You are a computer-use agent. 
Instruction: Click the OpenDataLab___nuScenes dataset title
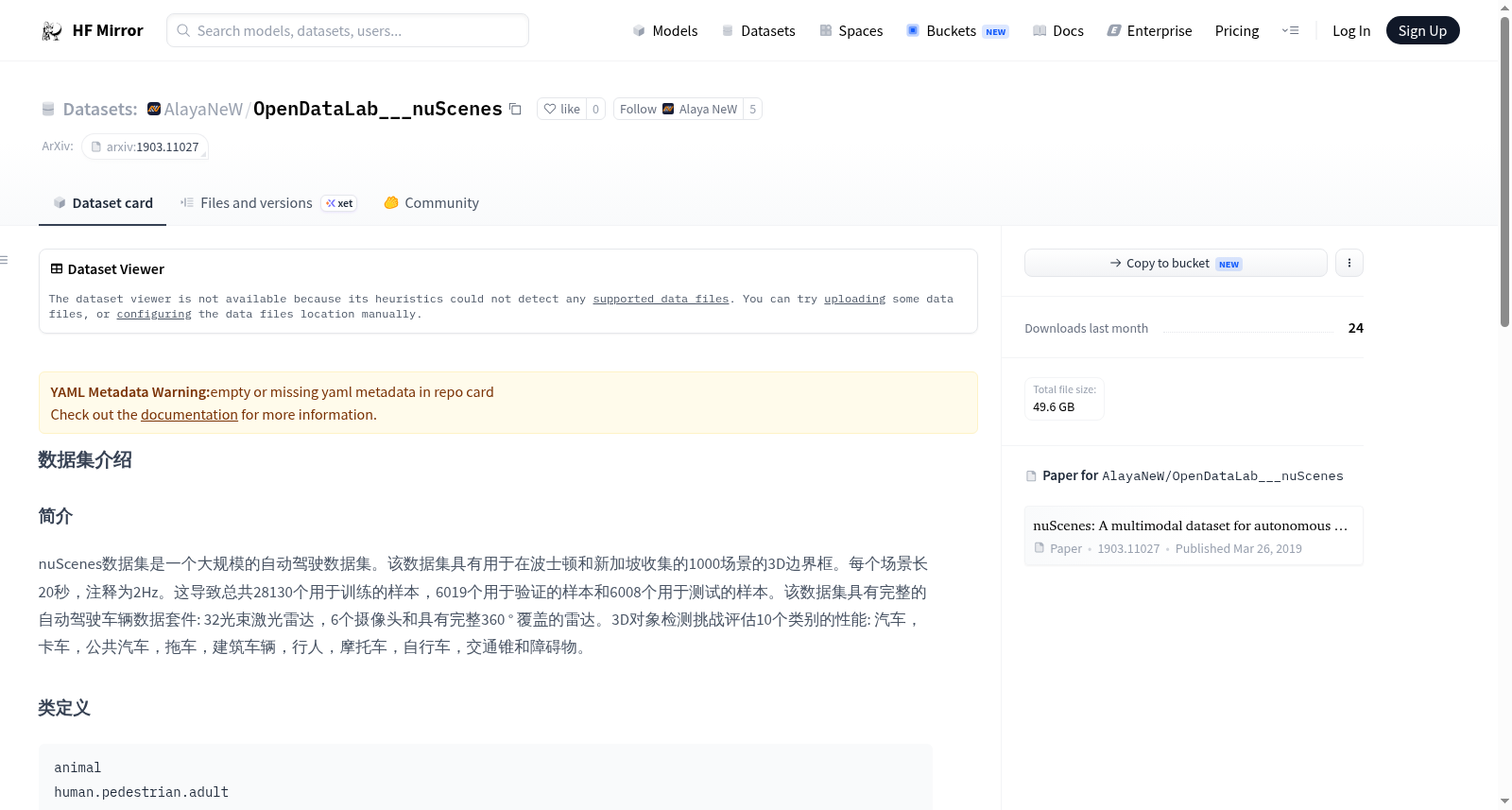tap(378, 109)
